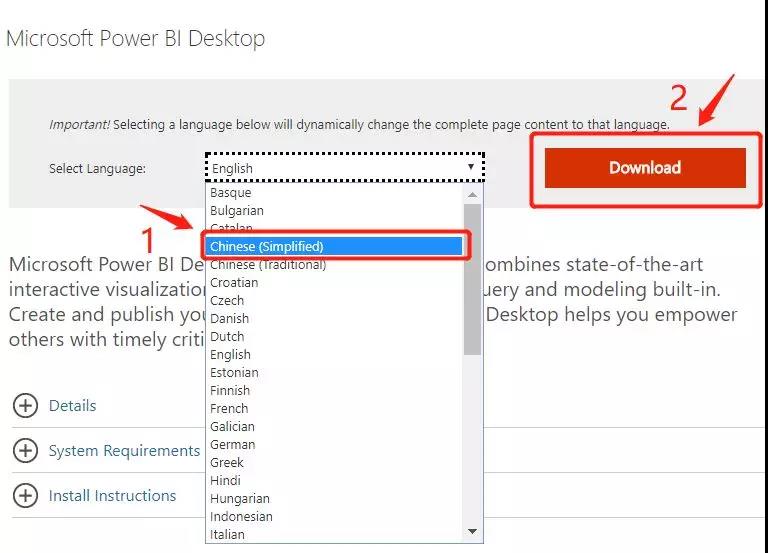Select Estonian language option
The width and height of the screenshot is (768, 553).
tap(335, 373)
